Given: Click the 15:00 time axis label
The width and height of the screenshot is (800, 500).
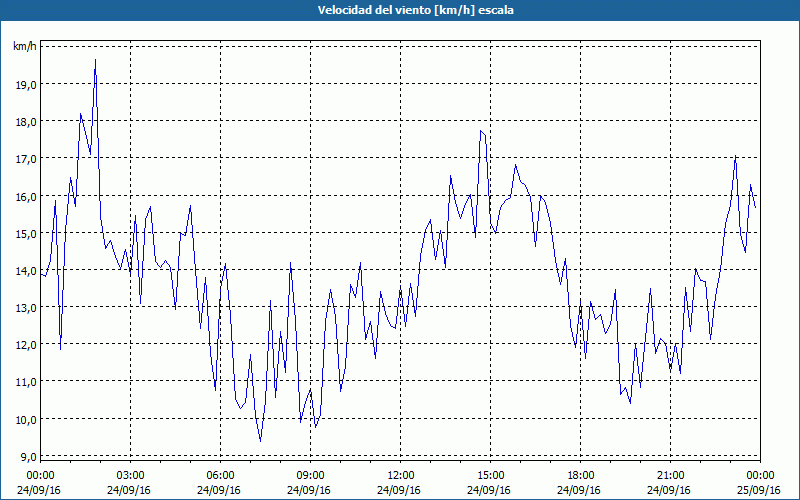Looking at the screenshot, I should 490,476.
